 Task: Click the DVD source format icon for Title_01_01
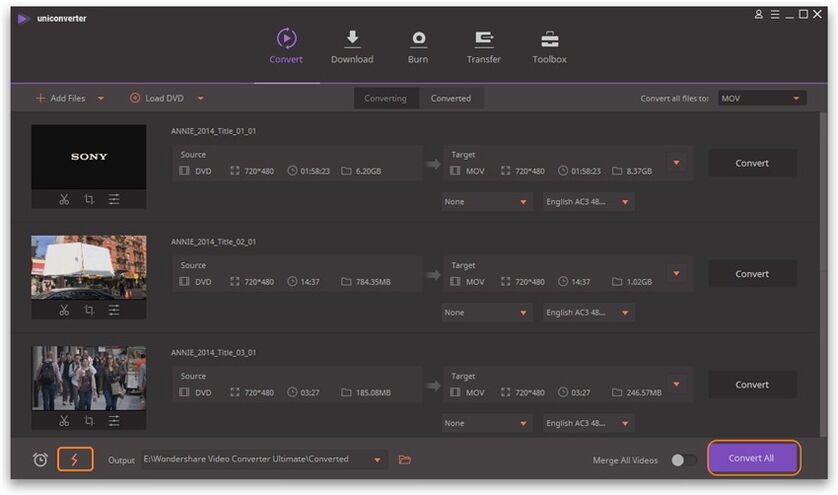pos(184,171)
